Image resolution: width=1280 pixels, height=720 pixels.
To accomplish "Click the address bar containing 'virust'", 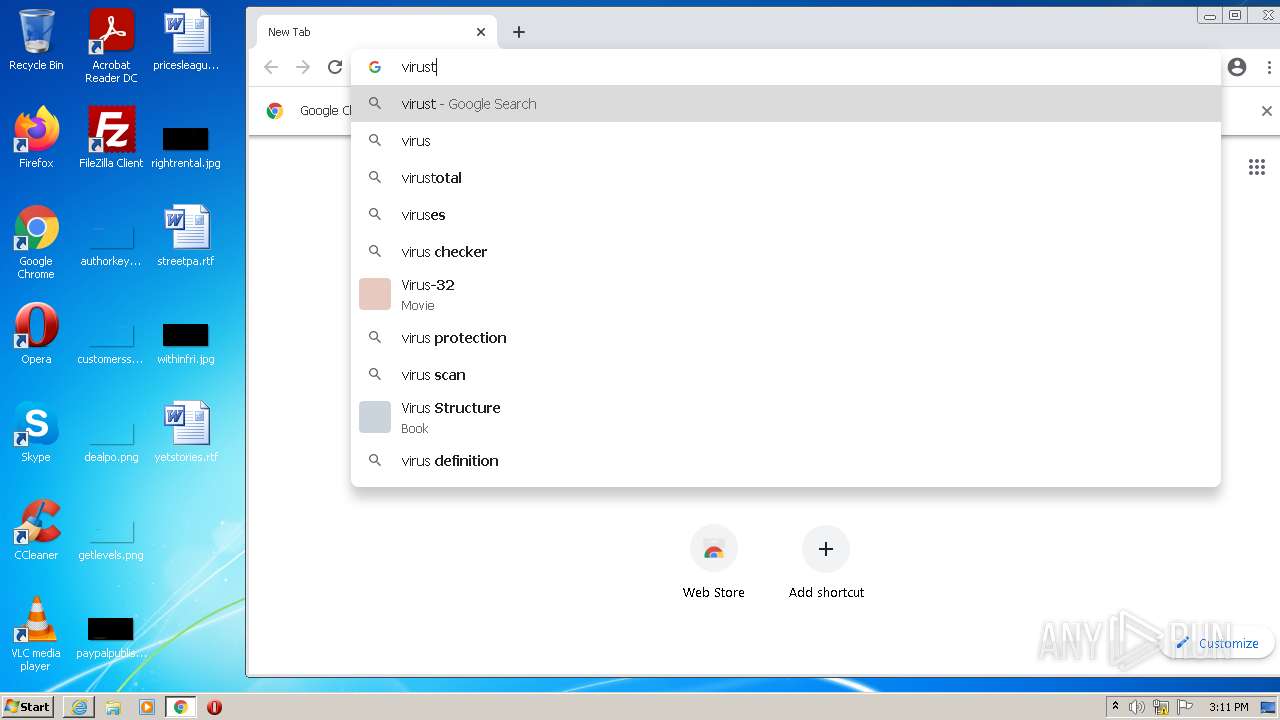I will coord(785,67).
